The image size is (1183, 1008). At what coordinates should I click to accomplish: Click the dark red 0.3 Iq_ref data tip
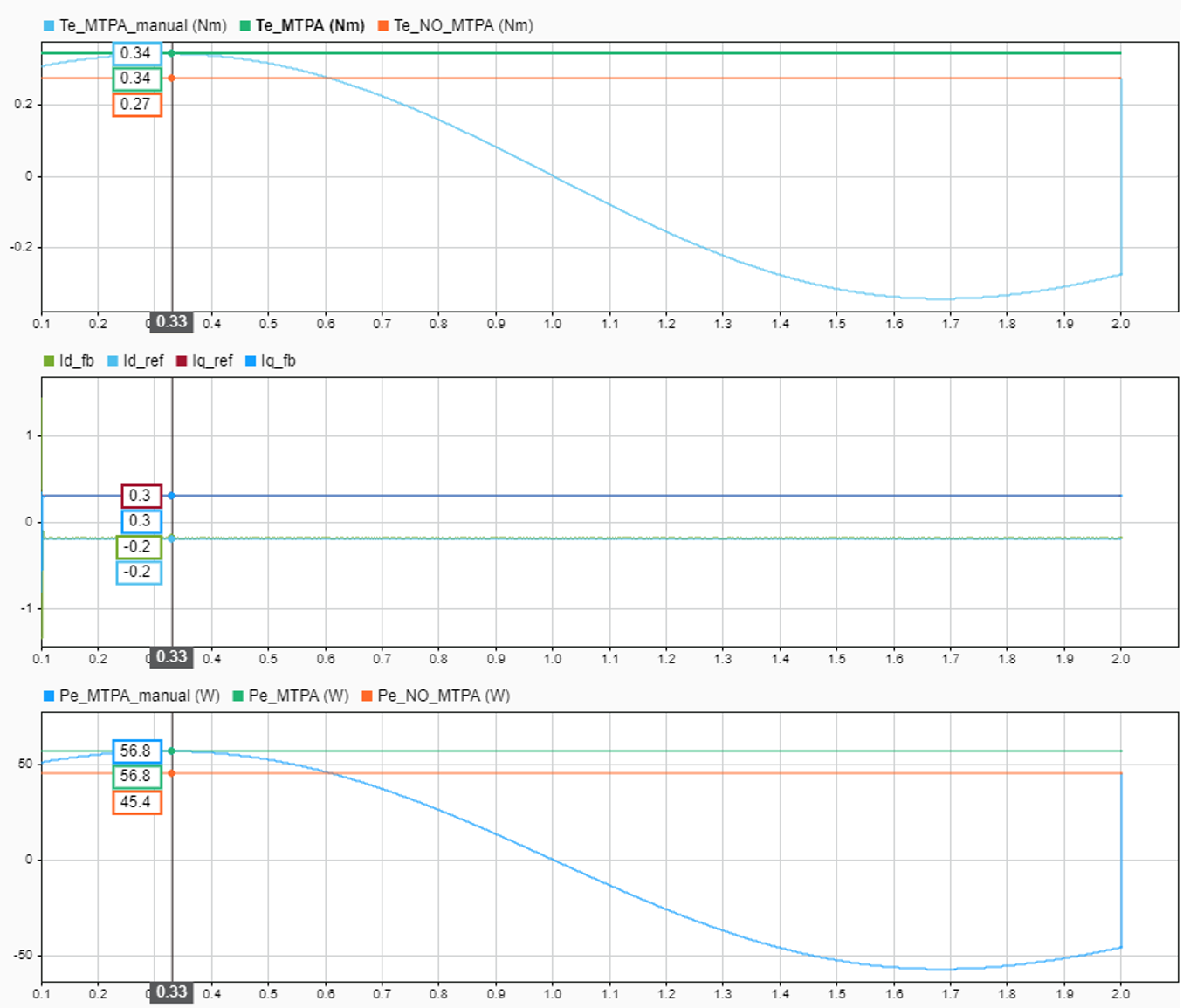pyautogui.click(x=141, y=496)
